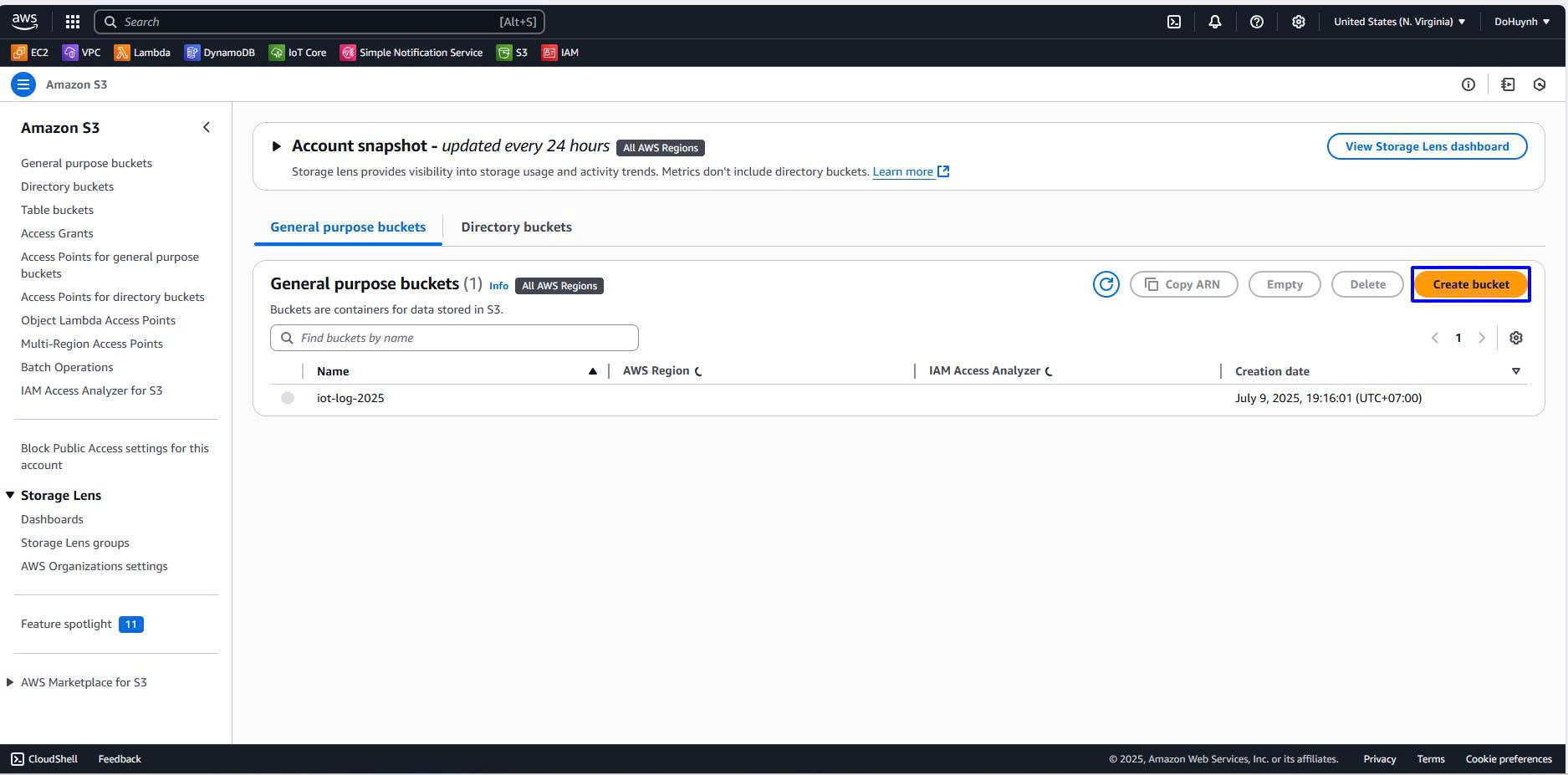
Task: Select the iot-log-2025 bucket radio button
Action: [288, 398]
